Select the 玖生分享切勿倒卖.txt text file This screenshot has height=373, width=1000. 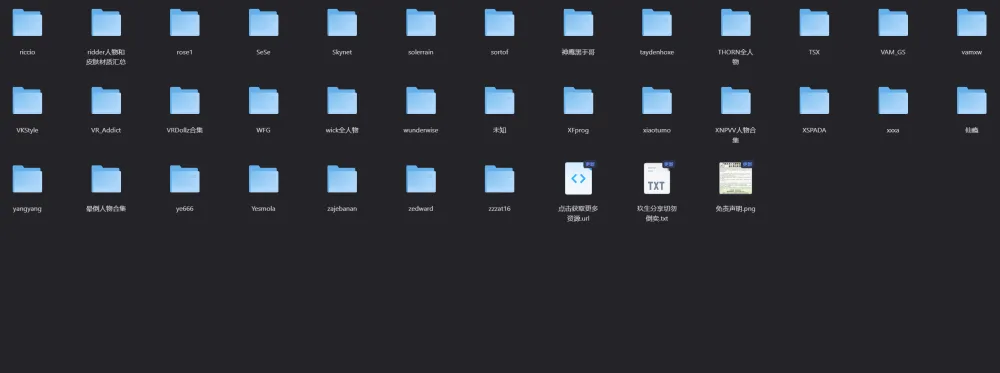(x=657, y=179)
